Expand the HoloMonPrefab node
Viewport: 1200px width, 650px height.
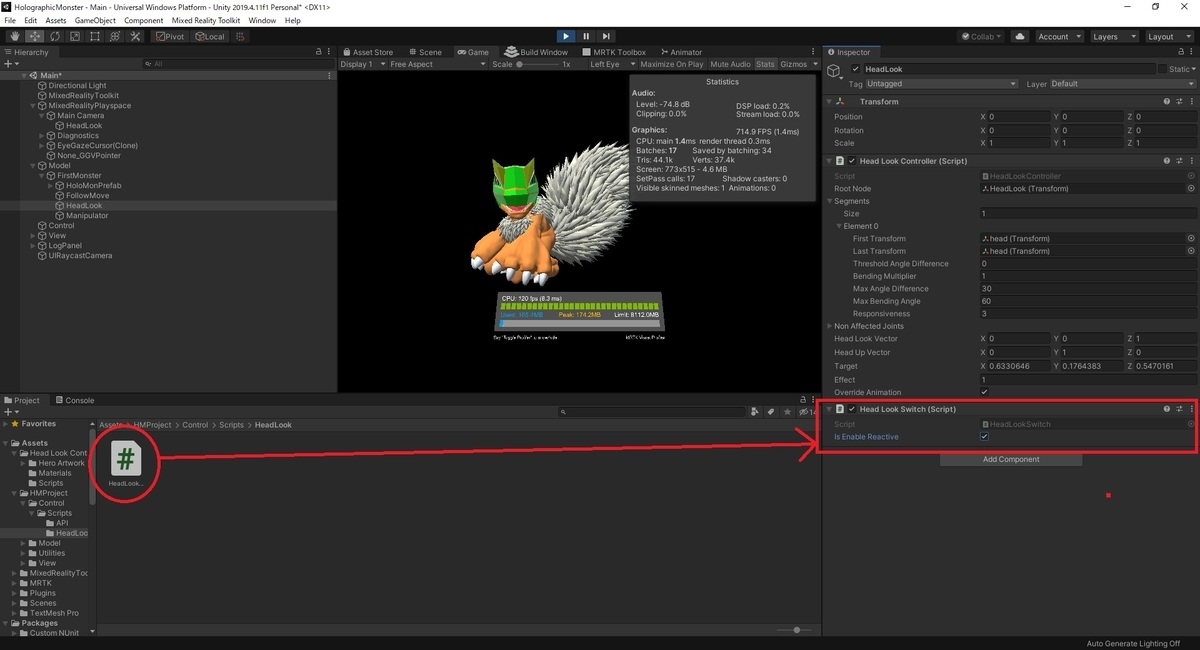coord(51,185)
